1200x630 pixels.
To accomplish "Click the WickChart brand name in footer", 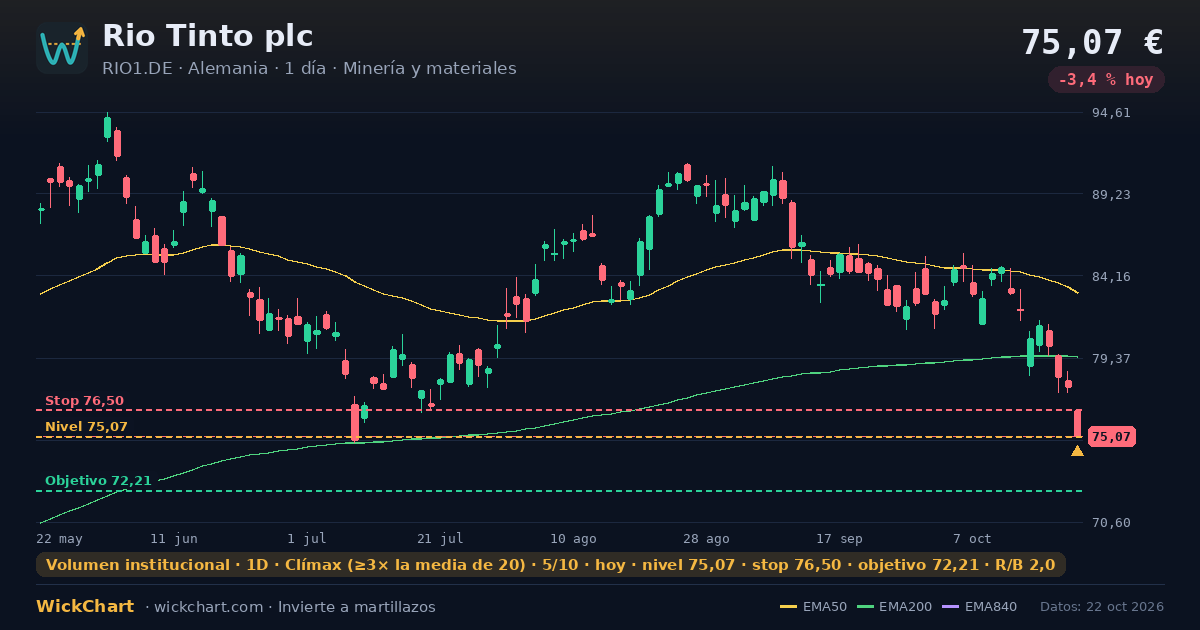I will coord(85,607).
